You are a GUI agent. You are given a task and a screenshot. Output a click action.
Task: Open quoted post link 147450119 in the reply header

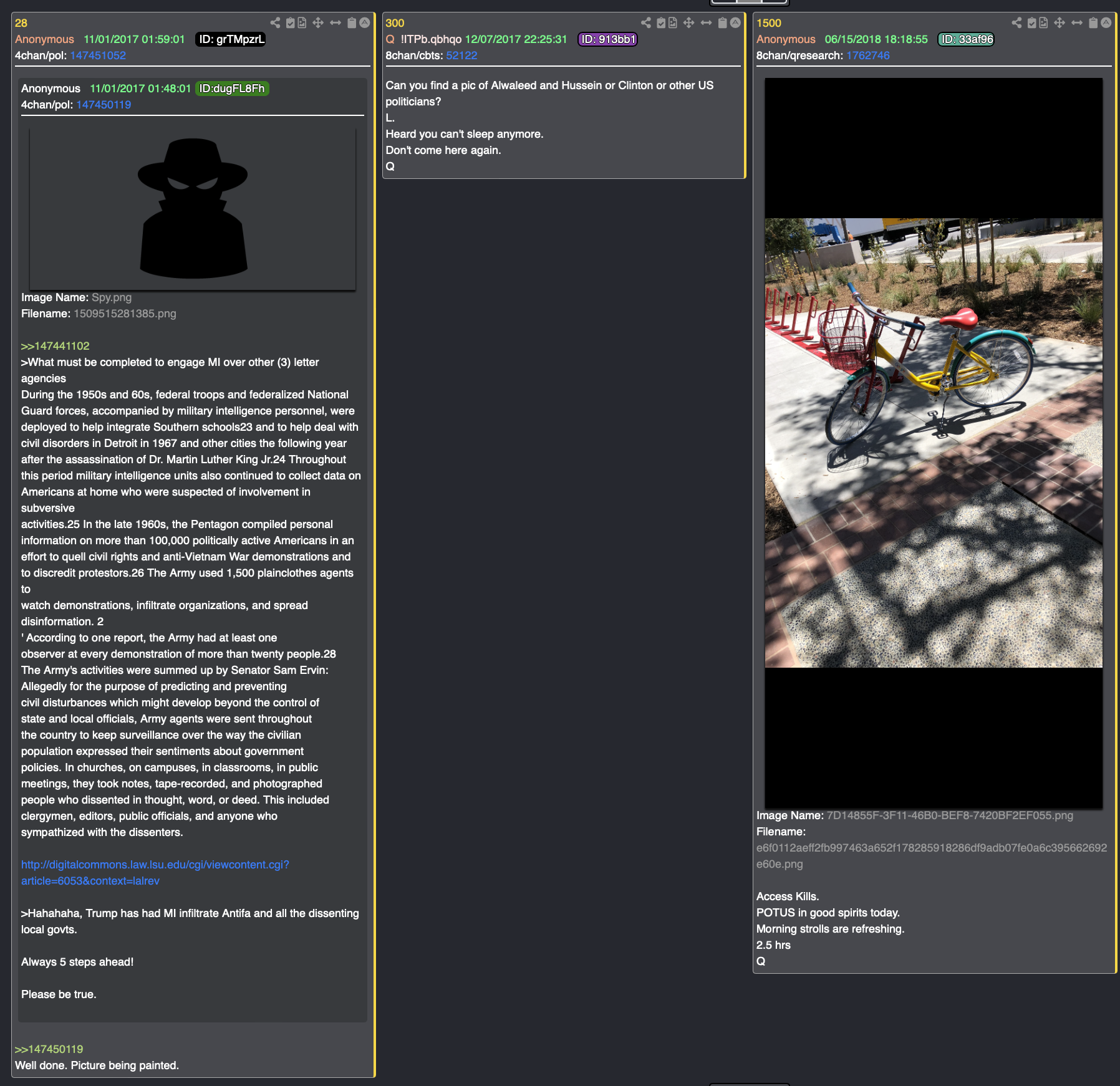104,105
